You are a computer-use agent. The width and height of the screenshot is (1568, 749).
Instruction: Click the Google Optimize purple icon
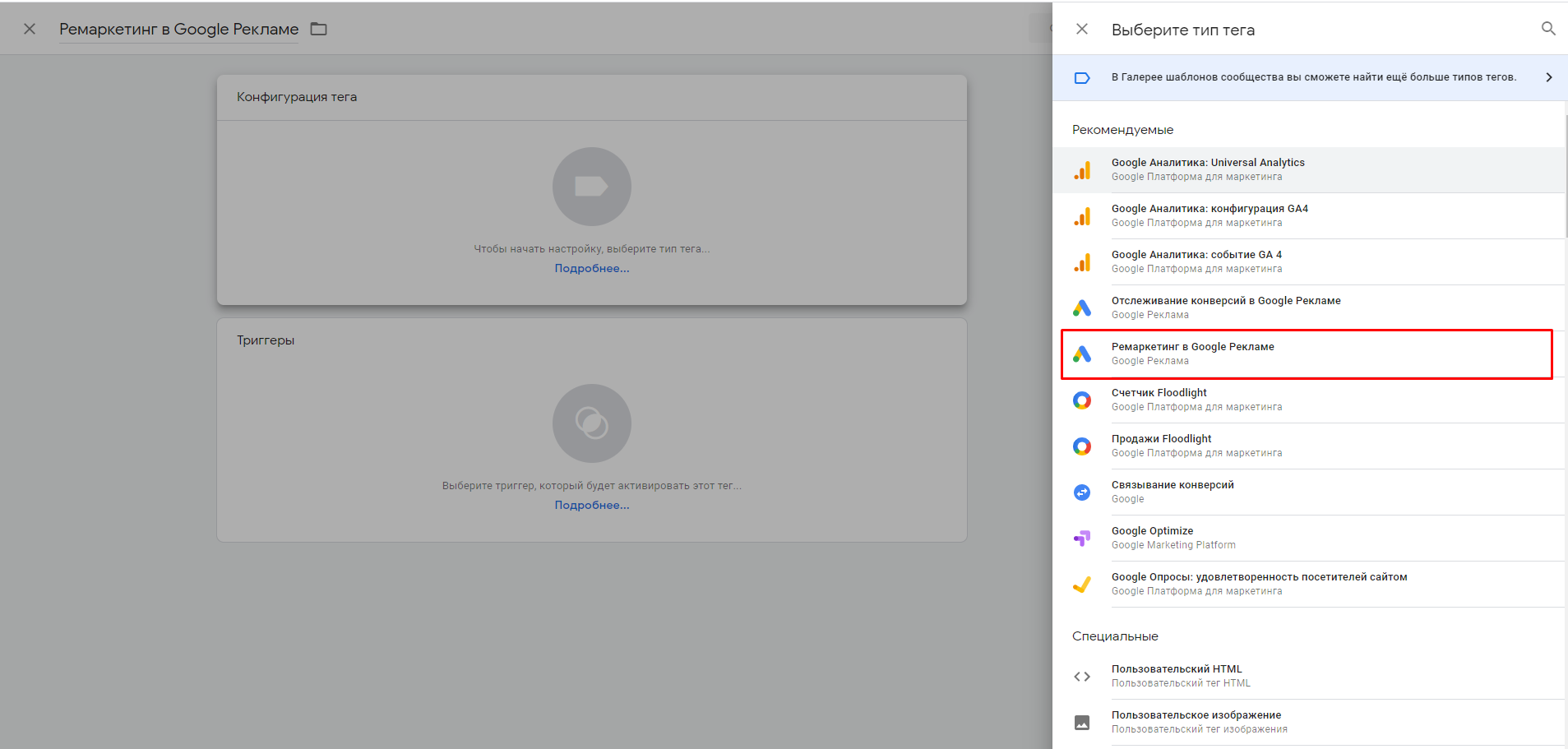[x=1082, y=539]
